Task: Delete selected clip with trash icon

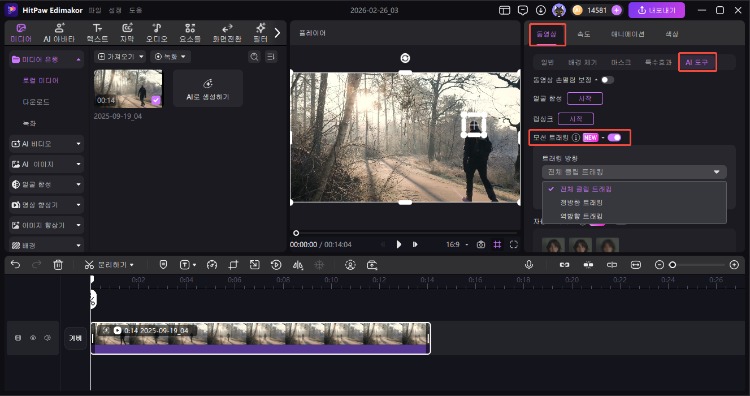Action: pyautogui.click(x=58, y=264)
